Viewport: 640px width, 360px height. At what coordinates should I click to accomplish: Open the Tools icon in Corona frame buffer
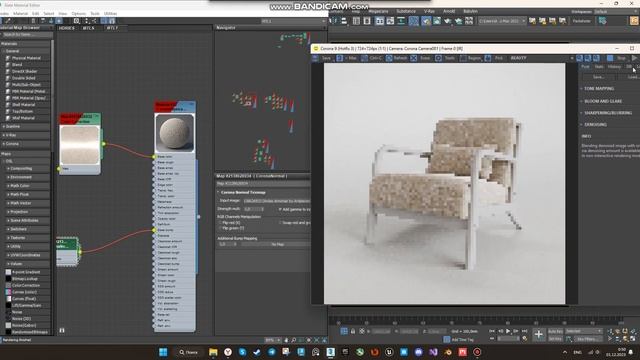click(438, 58)
